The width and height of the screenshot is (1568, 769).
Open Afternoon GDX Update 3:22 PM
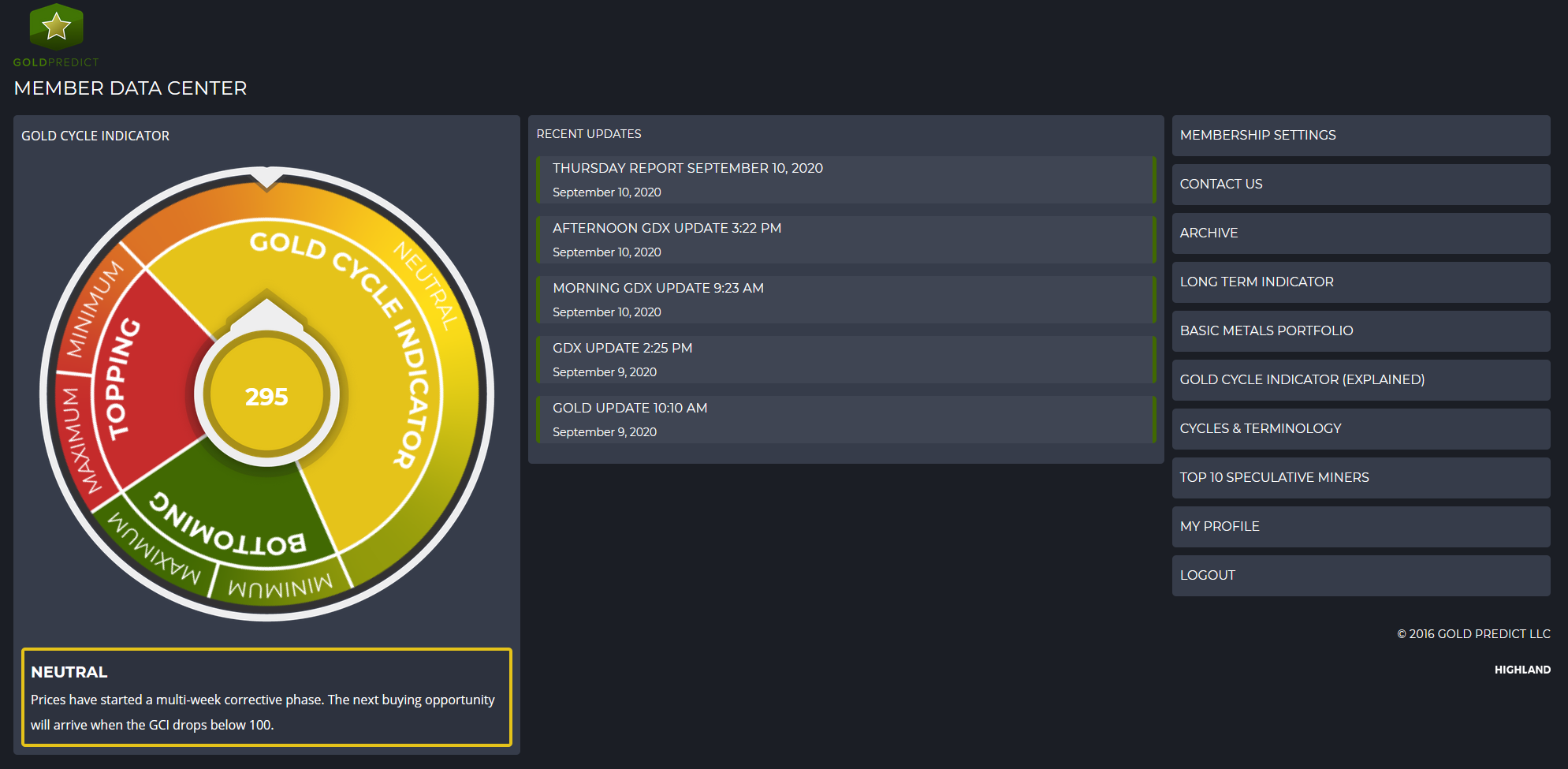666,229
